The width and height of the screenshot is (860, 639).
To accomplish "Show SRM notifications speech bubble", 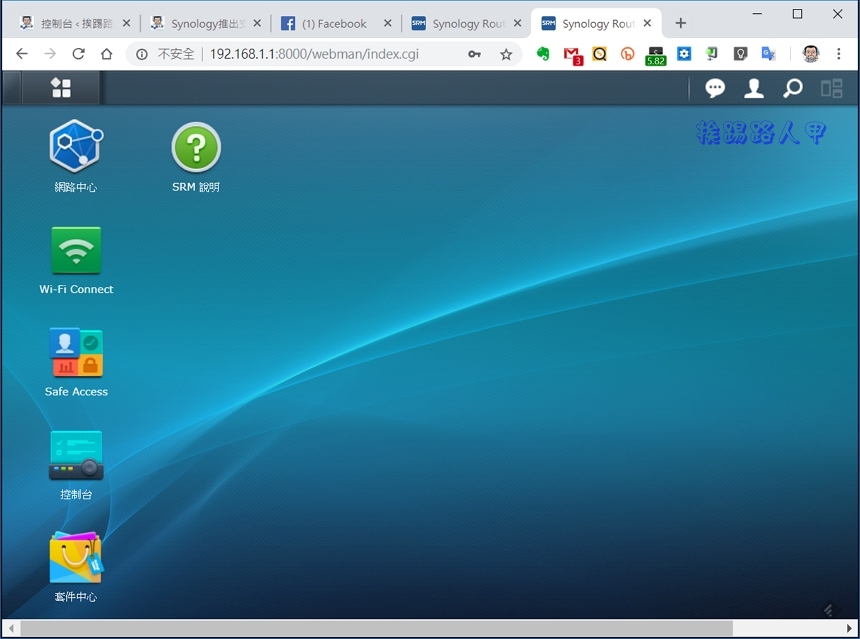I will 715,88.
